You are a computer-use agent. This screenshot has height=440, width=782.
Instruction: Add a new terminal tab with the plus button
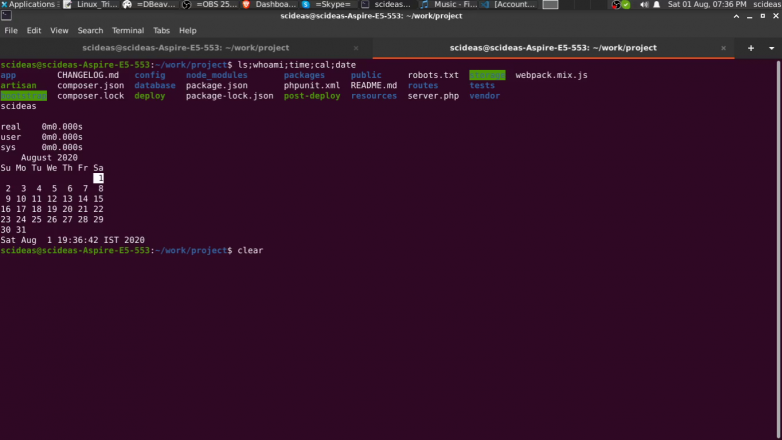point(751,48)
